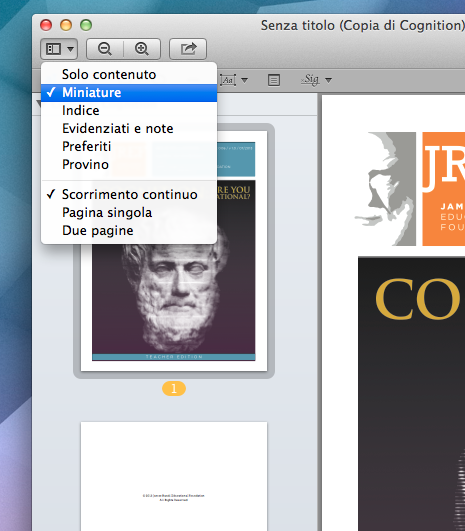Screen dimensions: 465x531
Task: Zoom out with the minus magnifier
Action: [105, 49]
